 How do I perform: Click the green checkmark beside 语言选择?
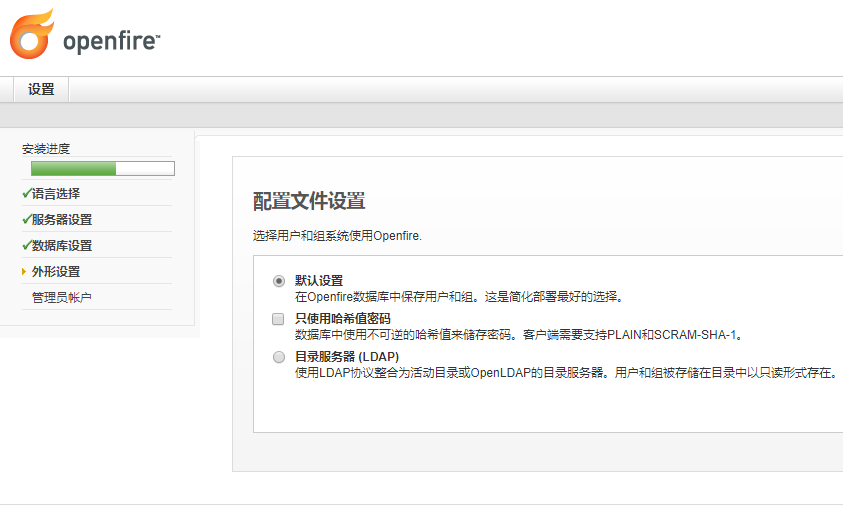coord(26,193)
